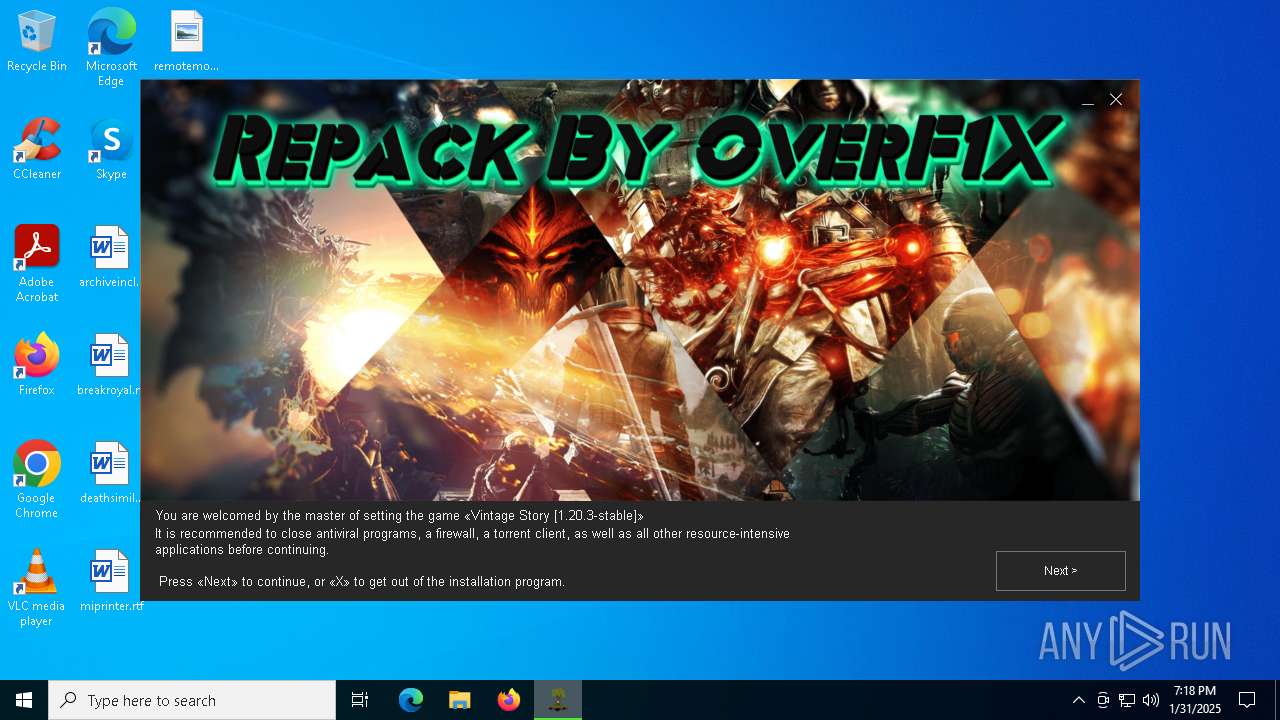The height and width of the screenshot is (720, 1280).
Task: Launch Google Chrome from the desktop
Action: tap(37, 480)
